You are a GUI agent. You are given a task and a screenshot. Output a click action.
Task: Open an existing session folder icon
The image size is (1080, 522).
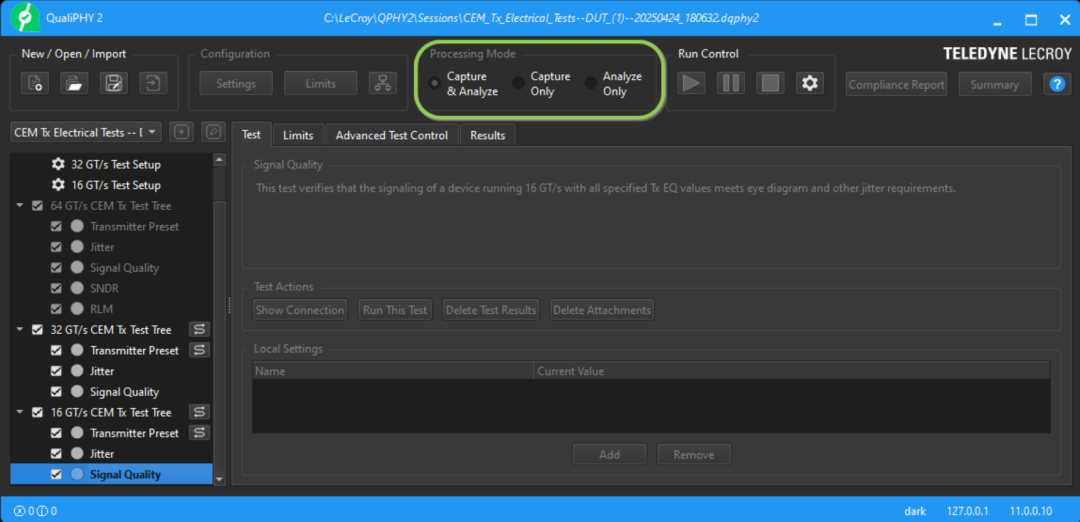74,83
